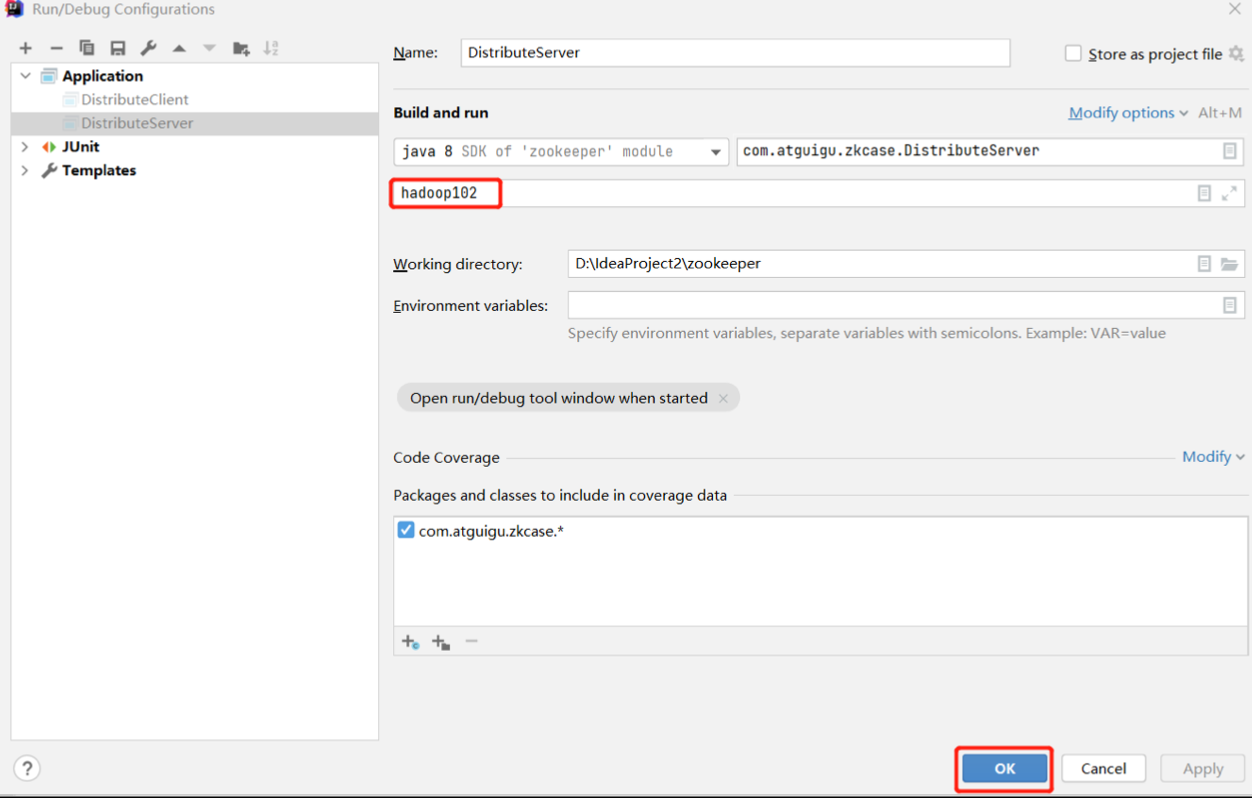Screen dimensions: 1252x798
Task: Click the OK button
Action: coord(1005,768)
